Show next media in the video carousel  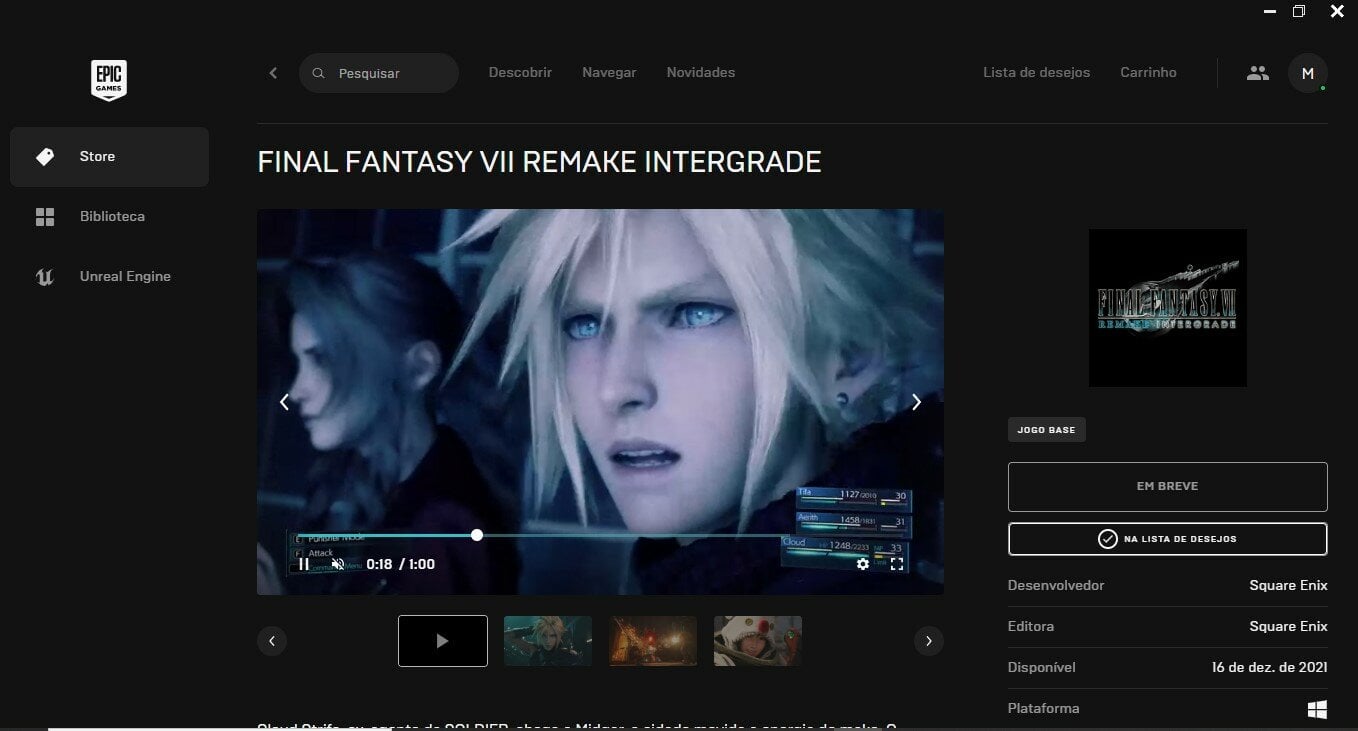coord(916,402)
